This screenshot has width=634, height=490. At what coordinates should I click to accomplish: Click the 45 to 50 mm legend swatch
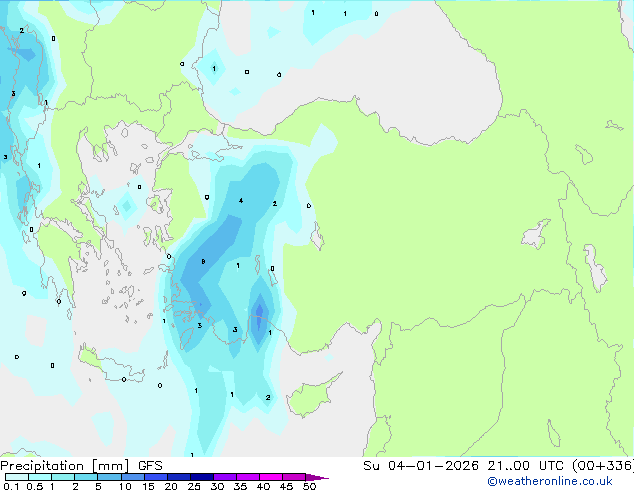(294, 477)
